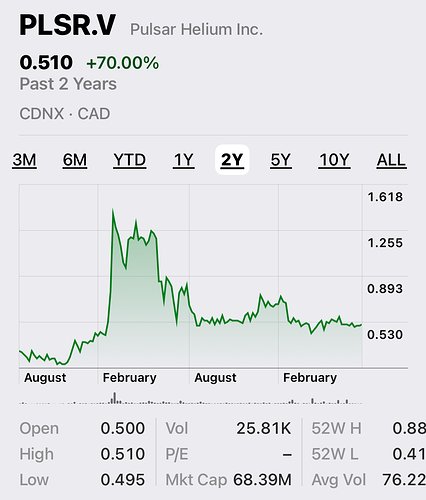
Task: Select the 3M time range
Action: pos(24,160)
